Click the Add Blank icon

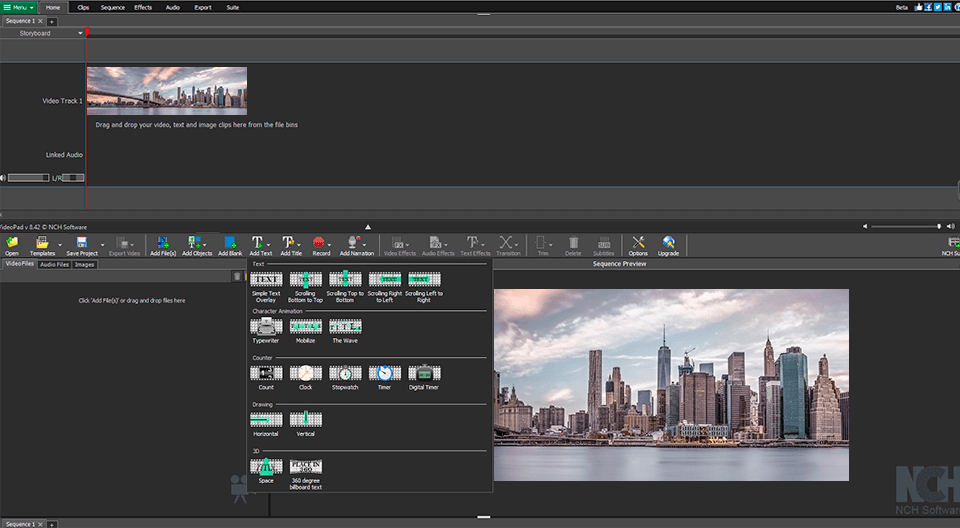tap(230, 243)
